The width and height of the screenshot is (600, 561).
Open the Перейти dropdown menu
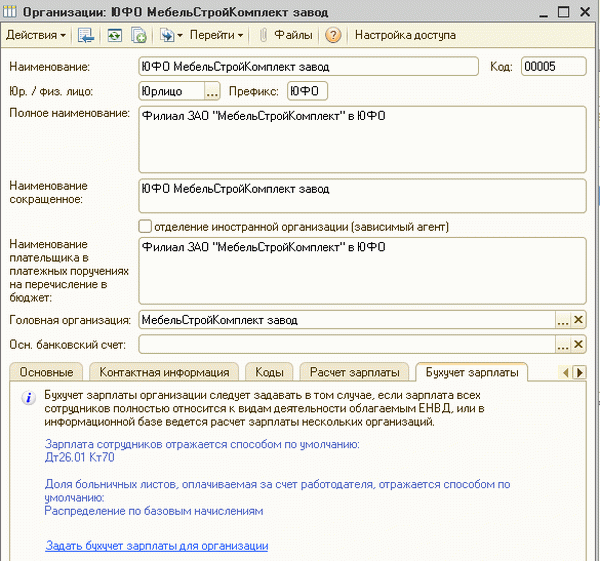[220, 35]
